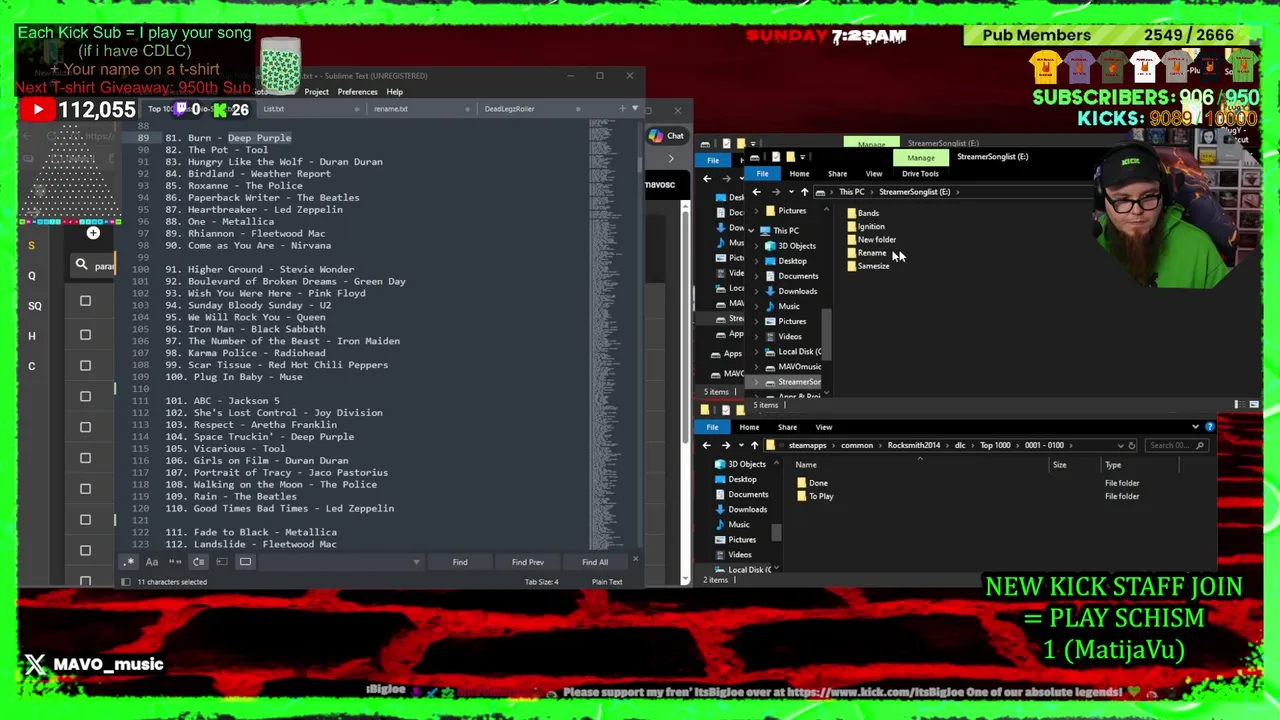Open Sublime Text Help menu
Viewport: 1280px width, 720px height.
pyautogui.click(x=395, y=92)
